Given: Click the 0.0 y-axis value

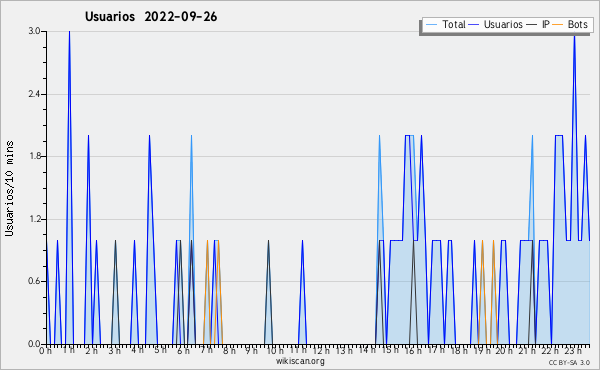Looking at the screenshot, I should click(x=34, y=344).
